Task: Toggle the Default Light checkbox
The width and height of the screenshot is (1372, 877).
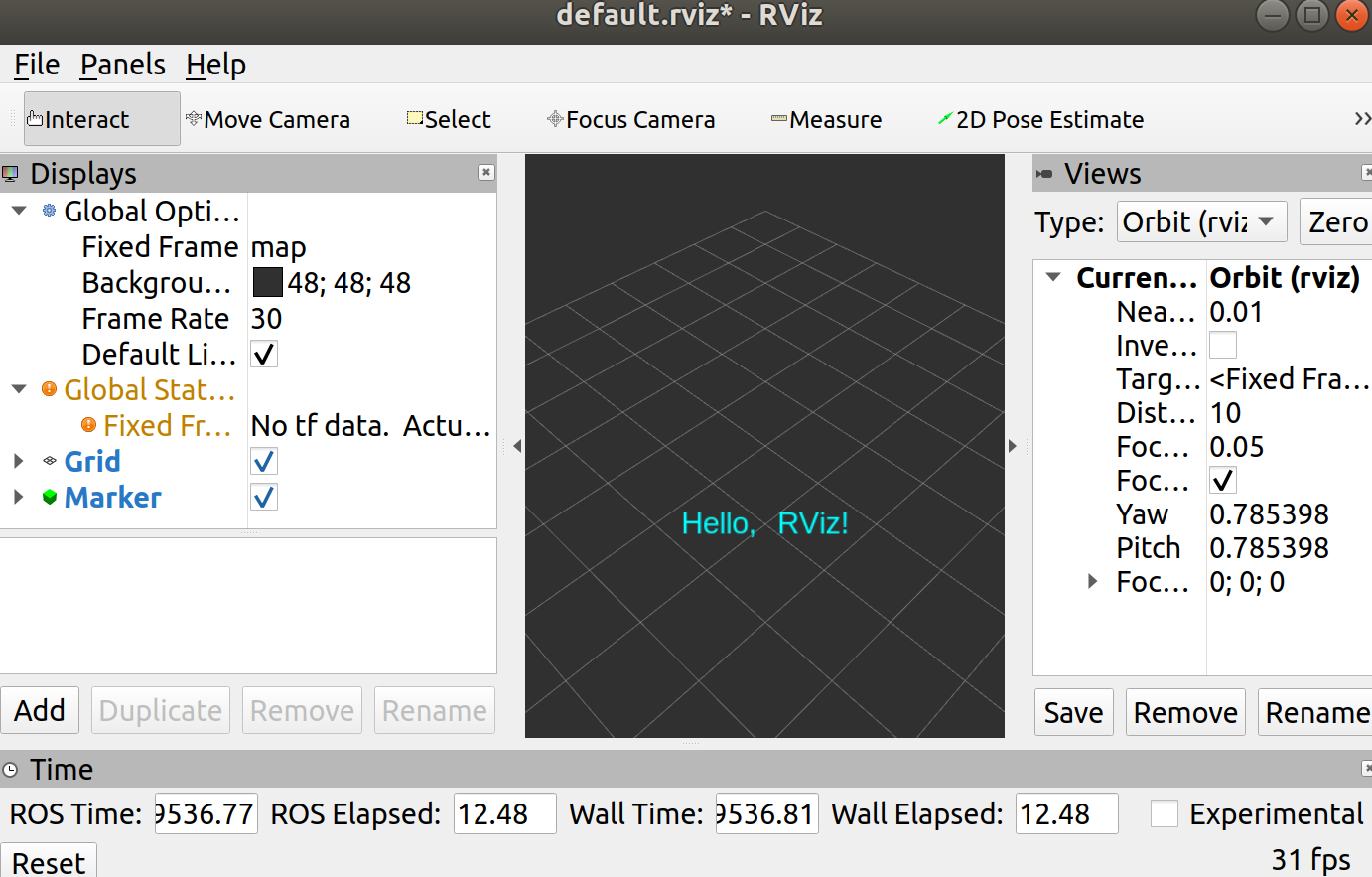Action: [x=264, y=355]
